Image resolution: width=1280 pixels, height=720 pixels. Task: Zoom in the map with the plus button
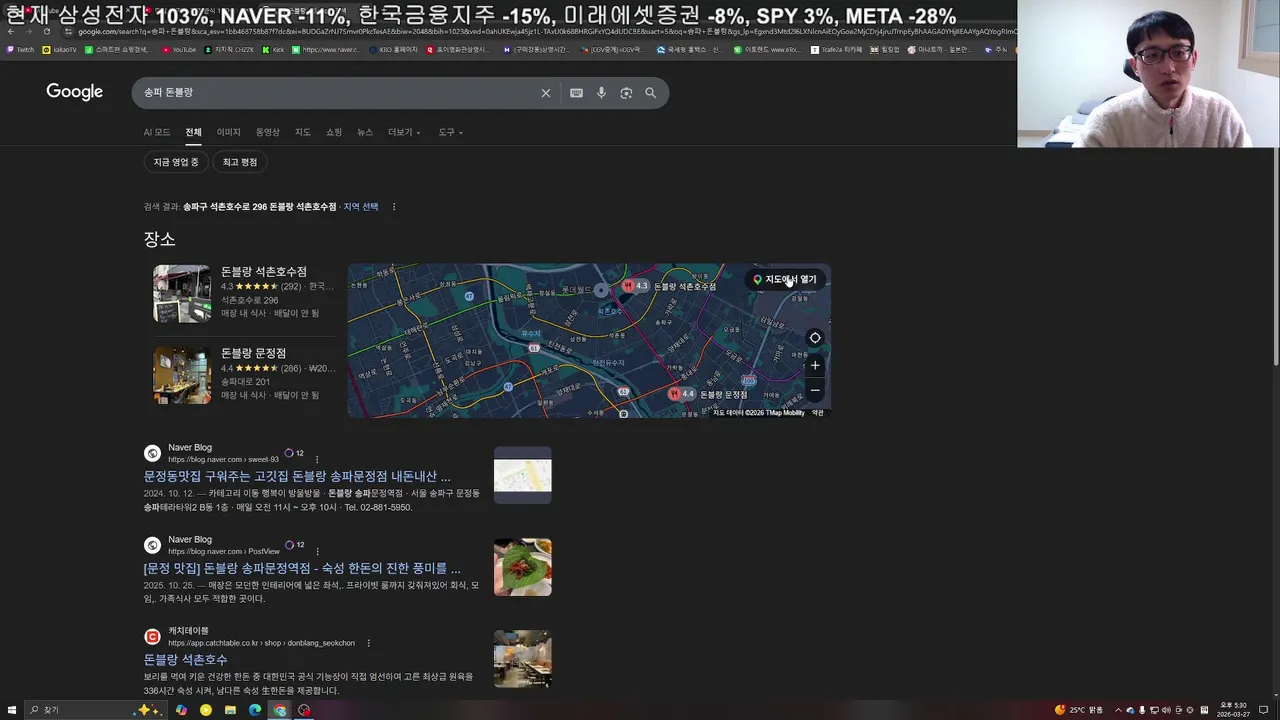click(815, 365)
